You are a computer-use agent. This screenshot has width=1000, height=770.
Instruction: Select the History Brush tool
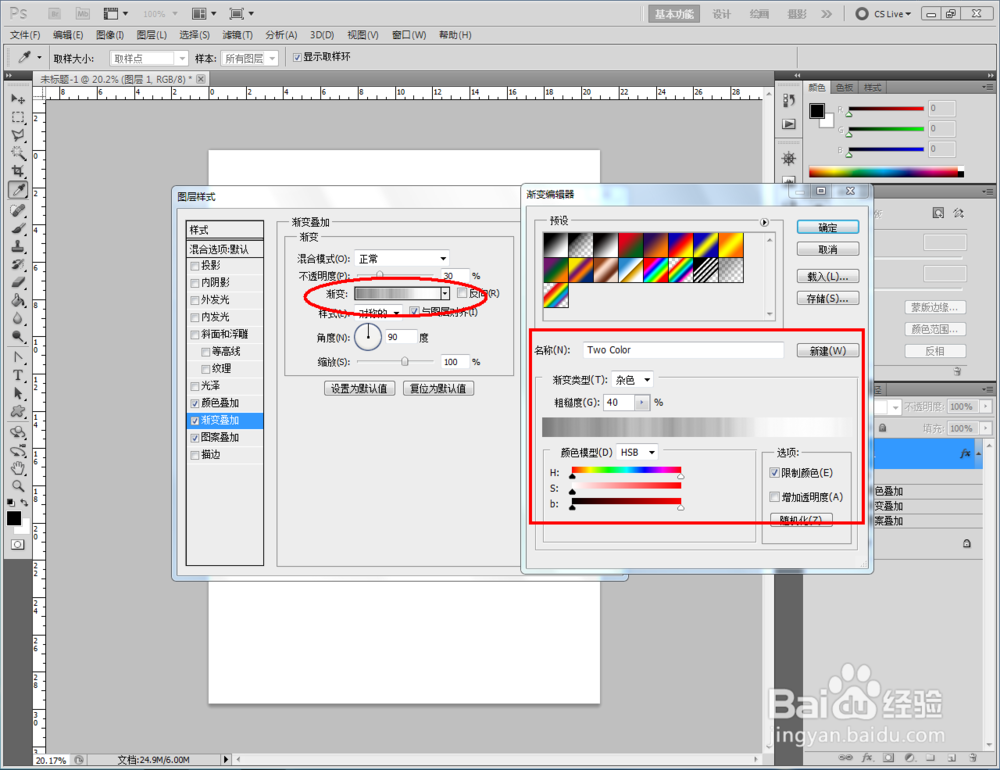pos(18,264)
